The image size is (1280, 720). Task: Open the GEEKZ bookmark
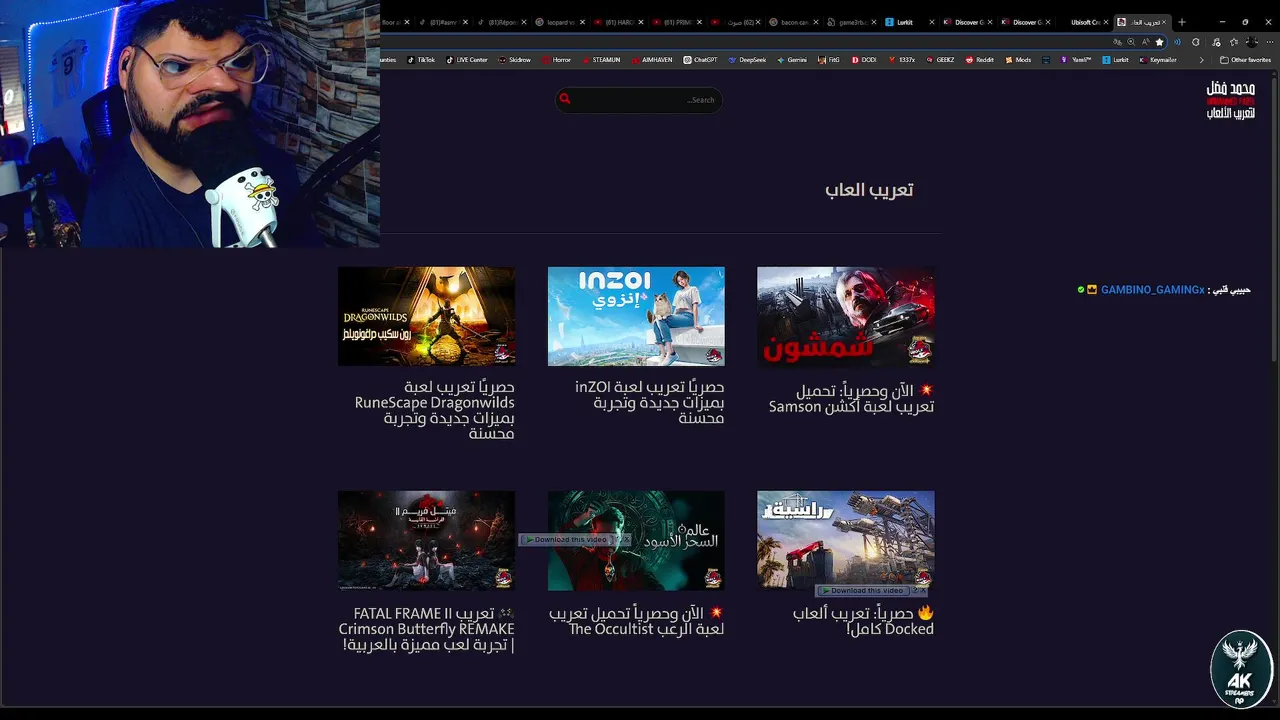coord(940,60)
